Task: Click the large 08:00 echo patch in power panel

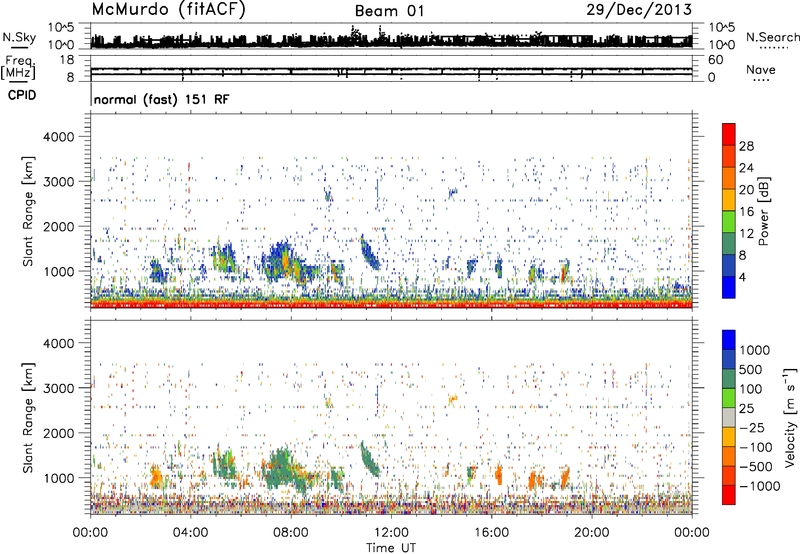Action: (287, 263)
